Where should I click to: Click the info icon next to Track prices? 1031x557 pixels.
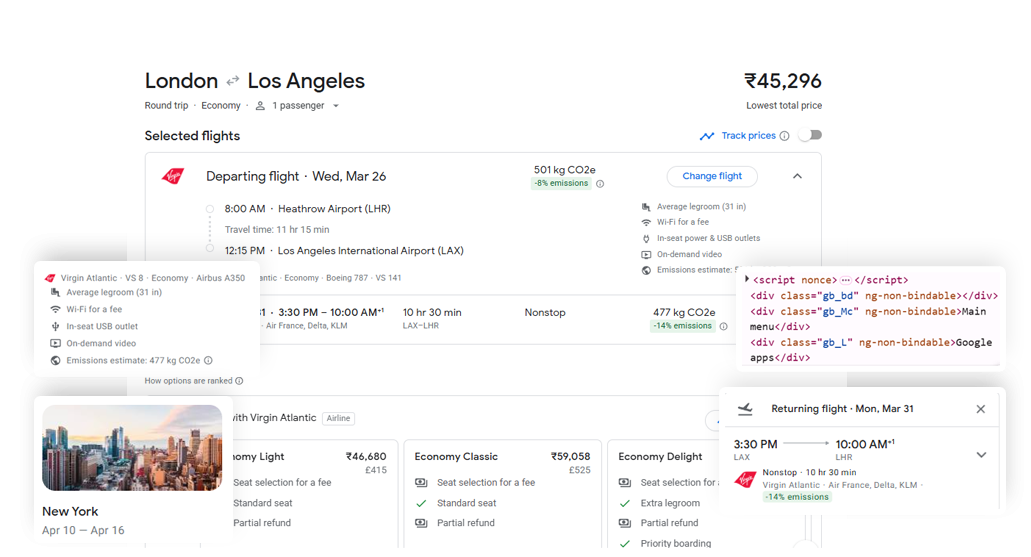click(784, 136)
